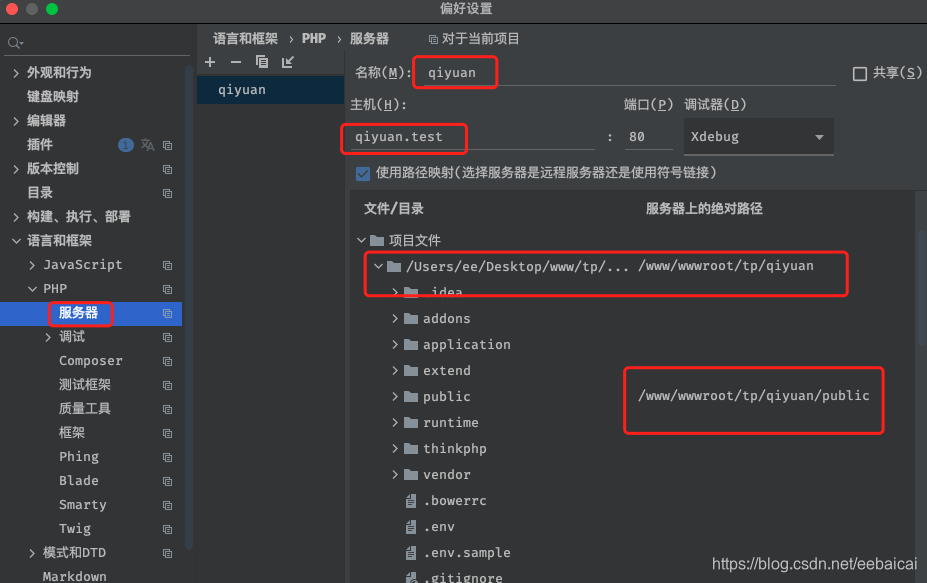This screenshot has width=927, height=583.
Task: Click the PHP breadcrumb link
Action: tap(314, 39)
